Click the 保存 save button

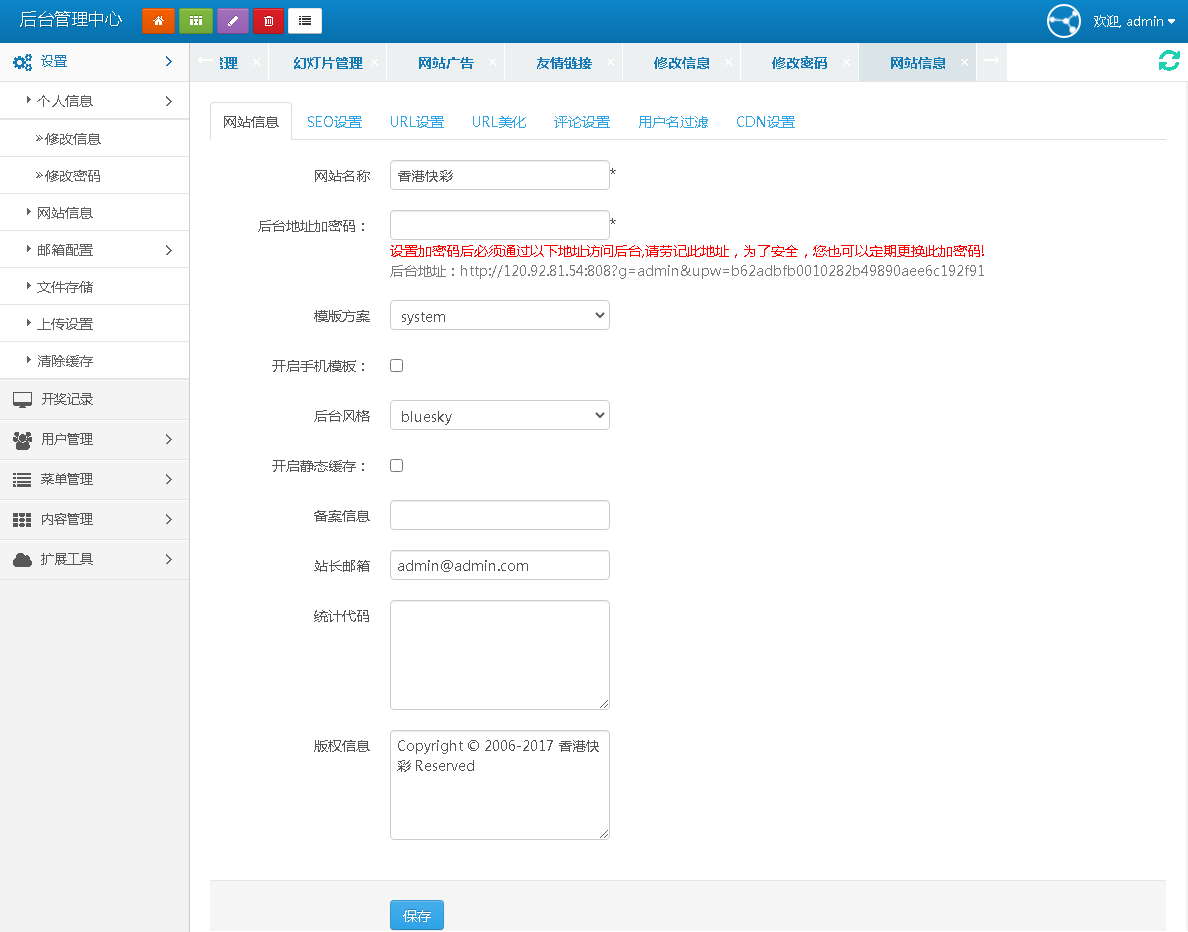pos(416,914)
